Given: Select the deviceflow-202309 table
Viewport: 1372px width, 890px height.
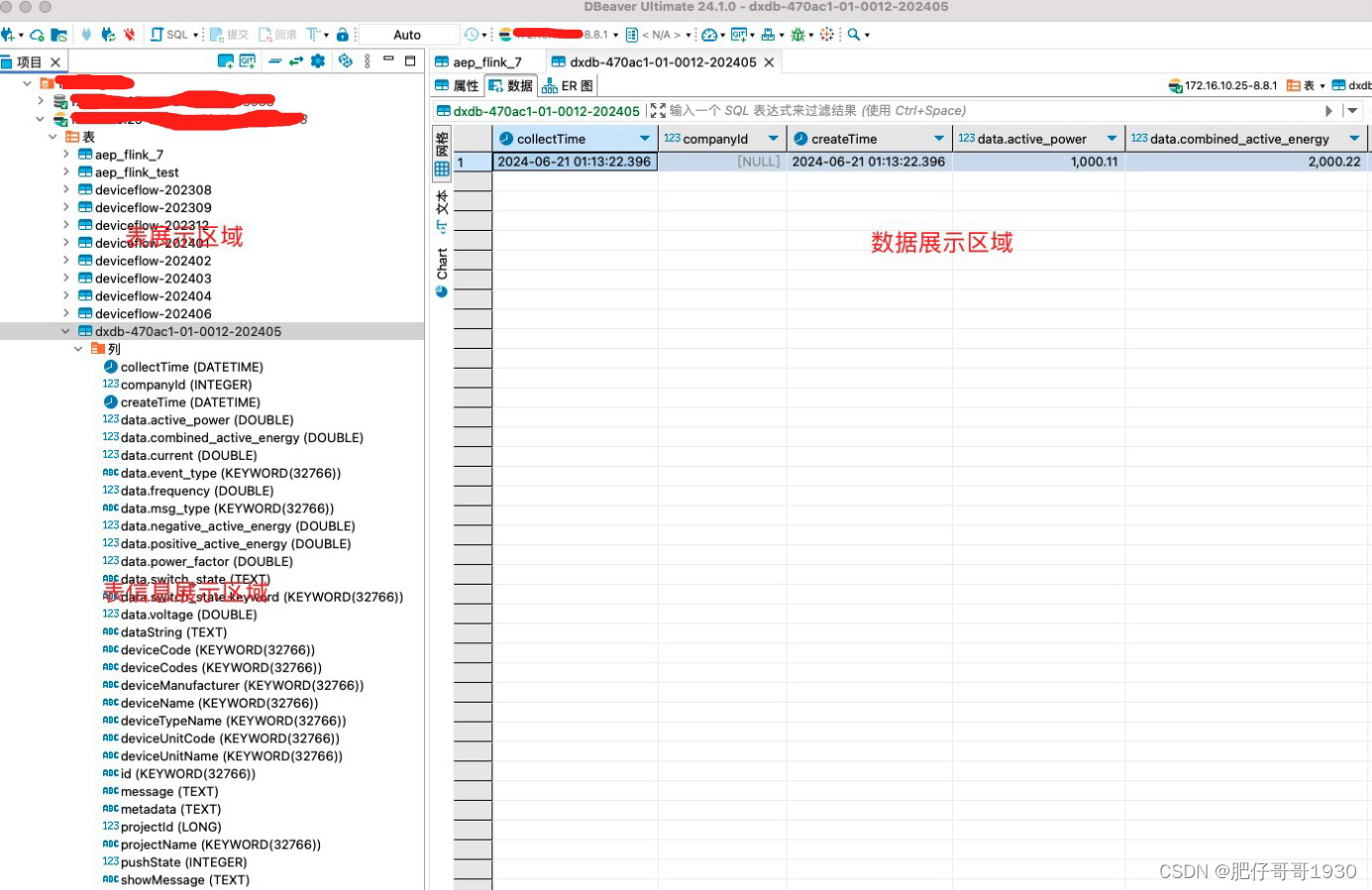Looking at the screenshot, I should pos(153,208).
